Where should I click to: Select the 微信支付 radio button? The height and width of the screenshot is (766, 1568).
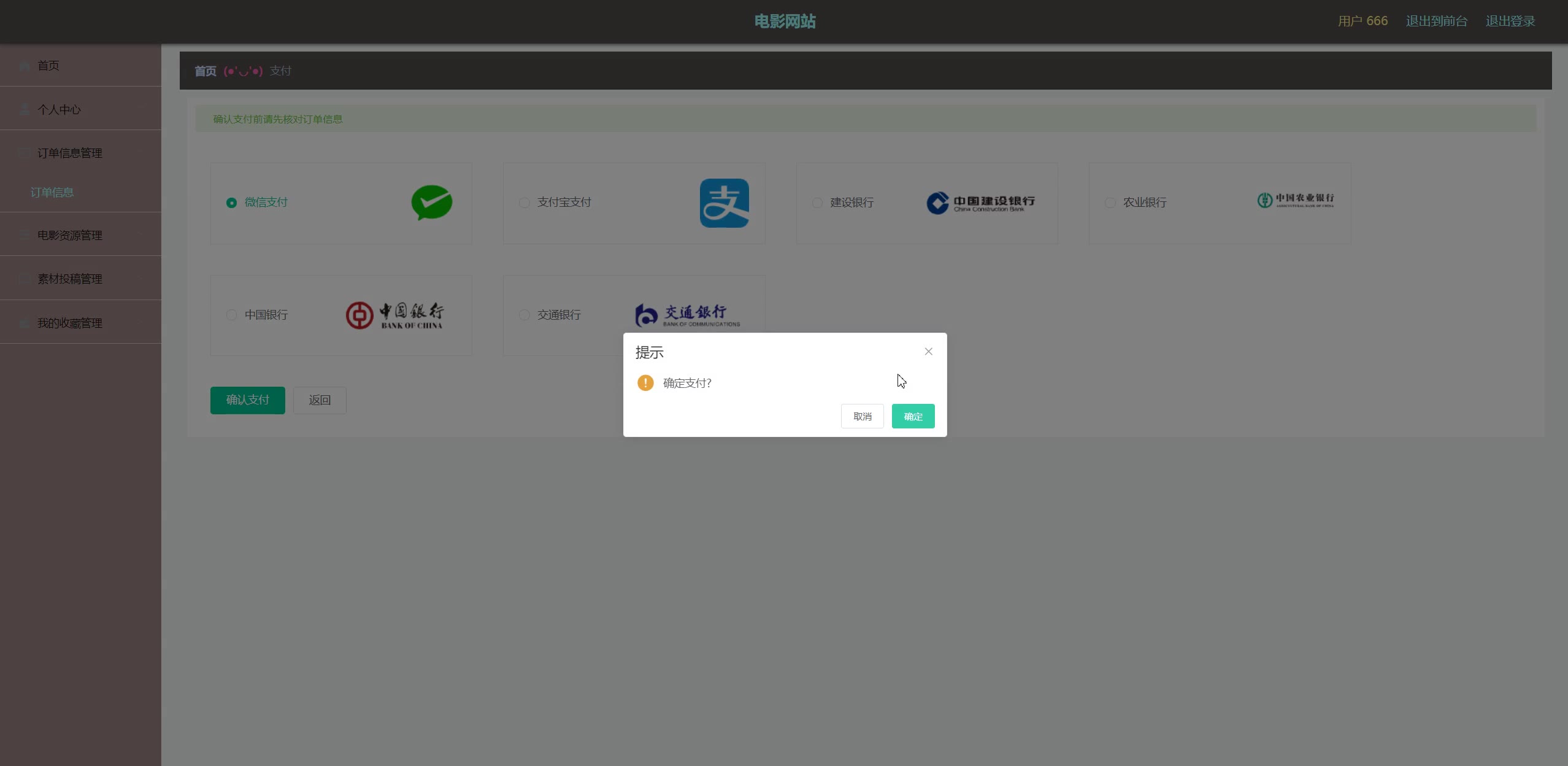point(231,203)
